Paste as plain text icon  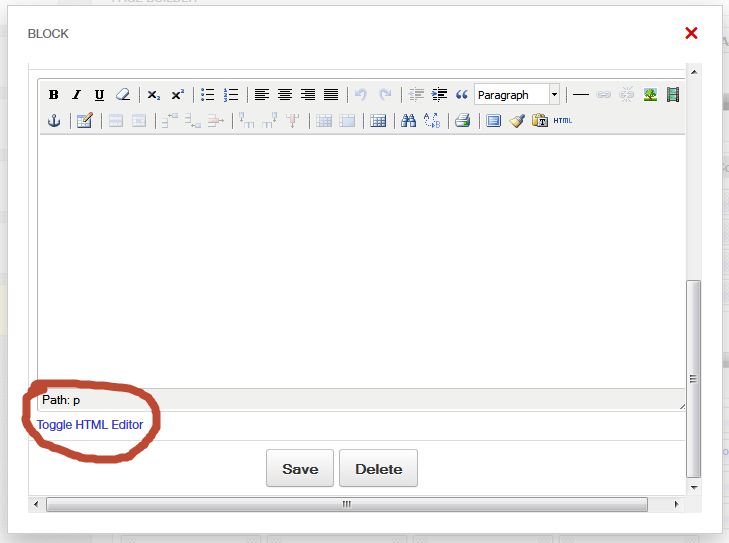pyautogui.click(x=540, y=121)
